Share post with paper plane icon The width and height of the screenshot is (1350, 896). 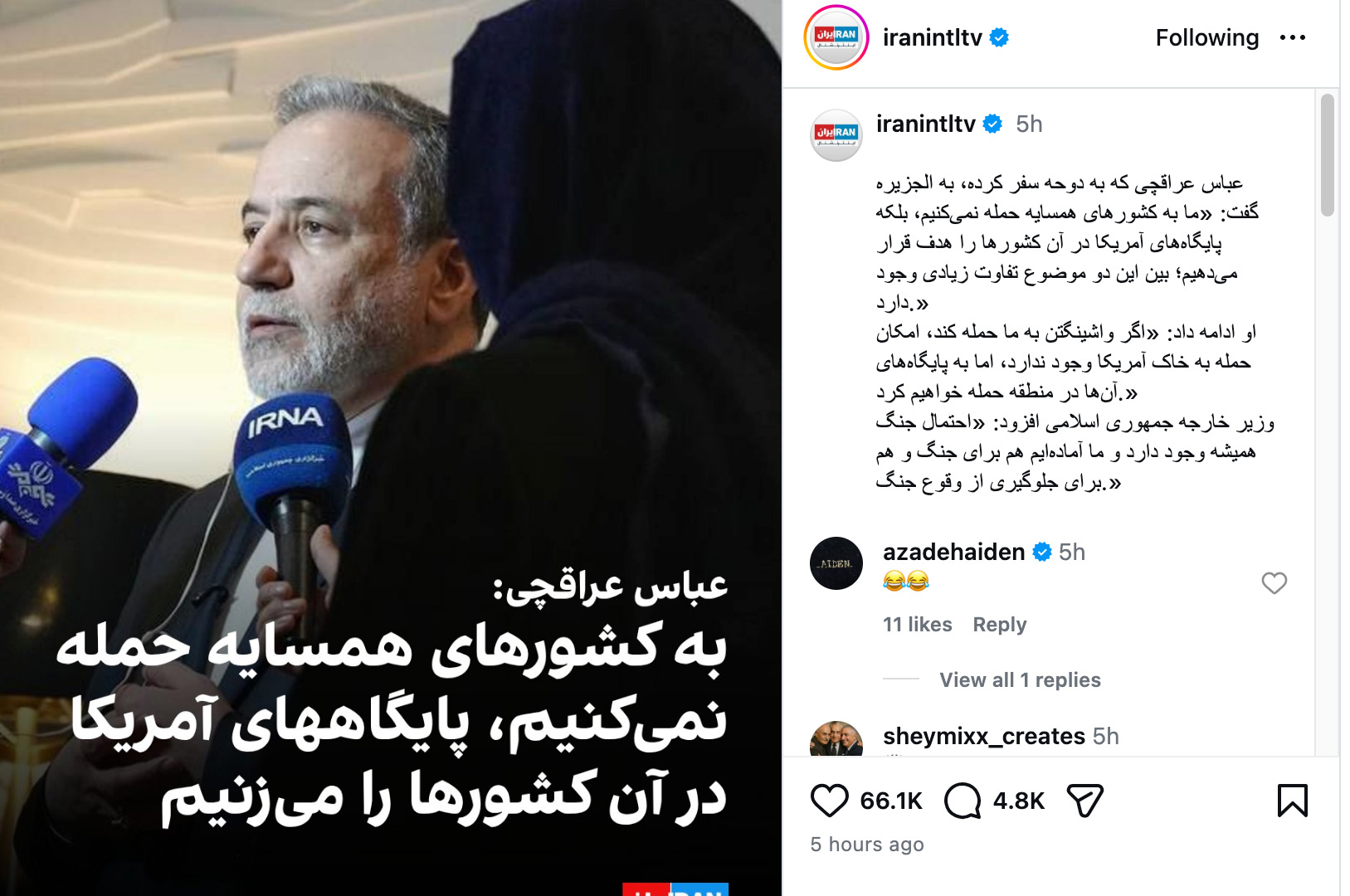(x=1084, y=801)
